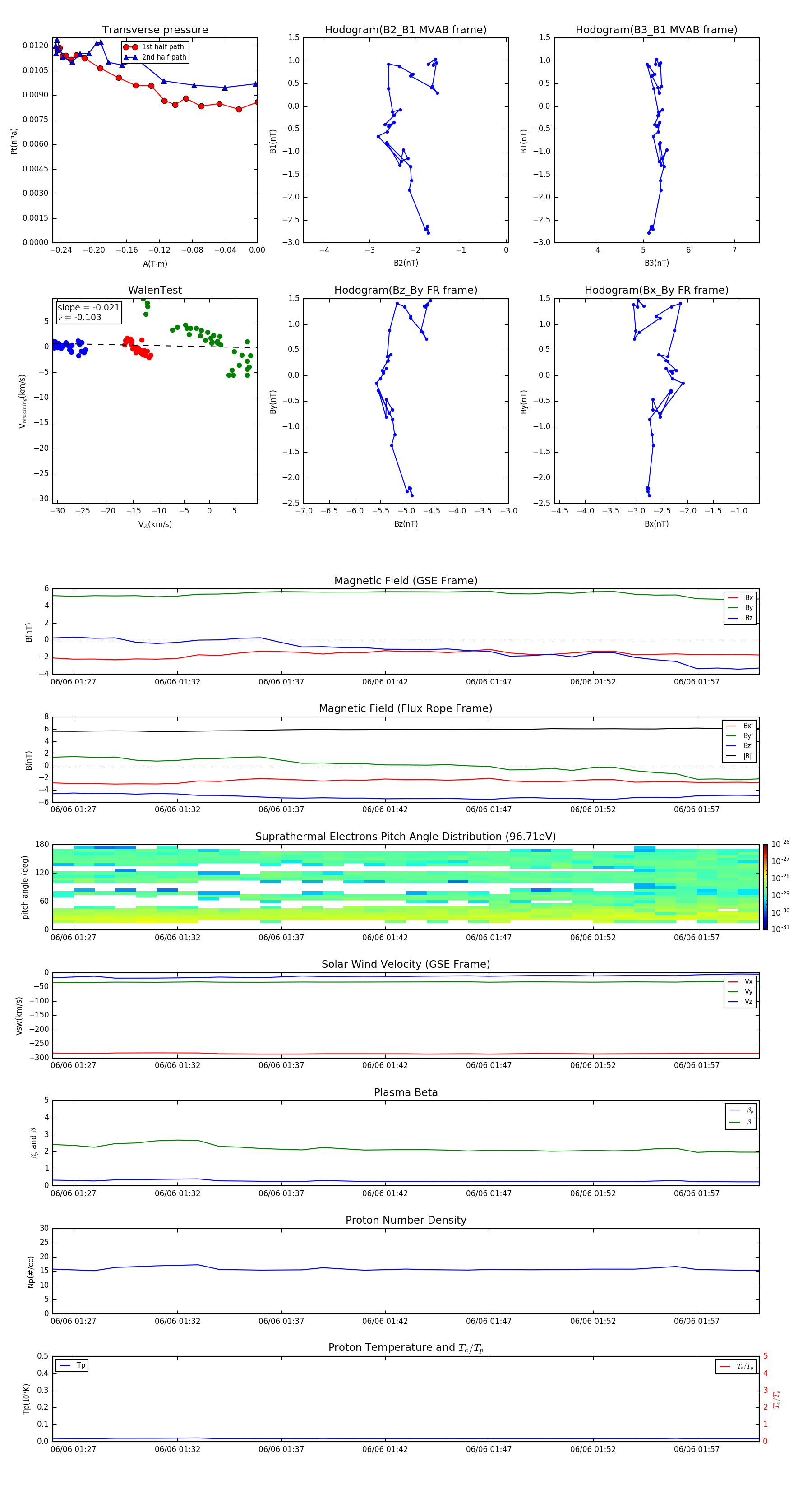Select the By legend entry in GSE Frame plot
The width and height of the screenshot is (812, 1489).
pyautogui.click(x=740, y=607)
